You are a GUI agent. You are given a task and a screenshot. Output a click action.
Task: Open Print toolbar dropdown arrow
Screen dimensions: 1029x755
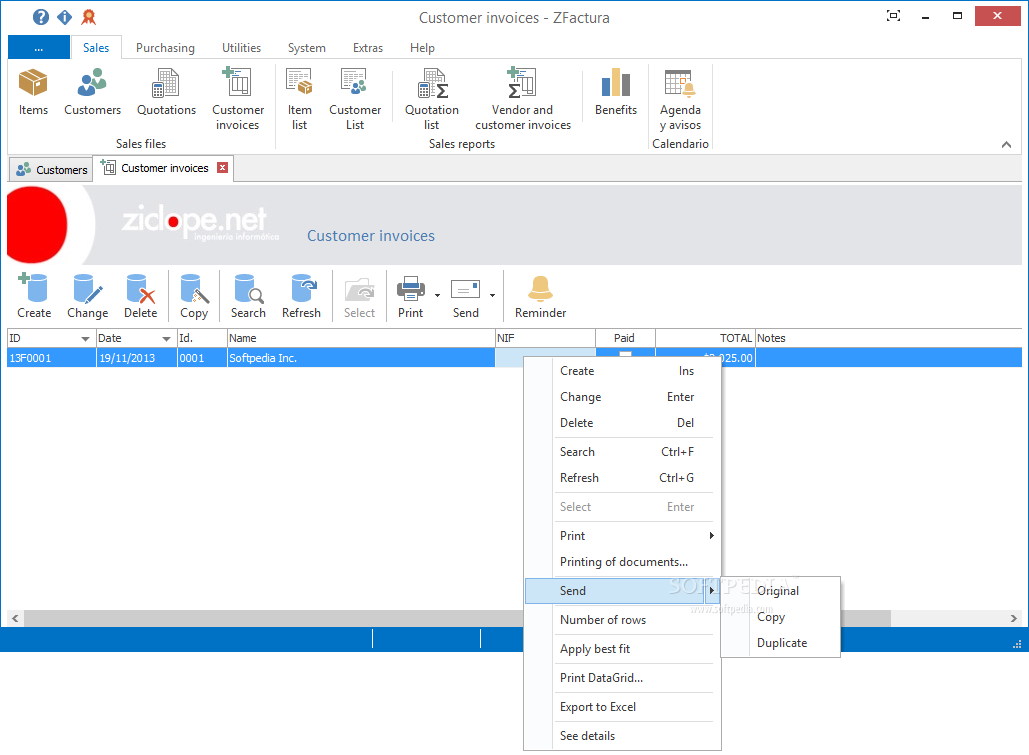(x=438, y=295)
